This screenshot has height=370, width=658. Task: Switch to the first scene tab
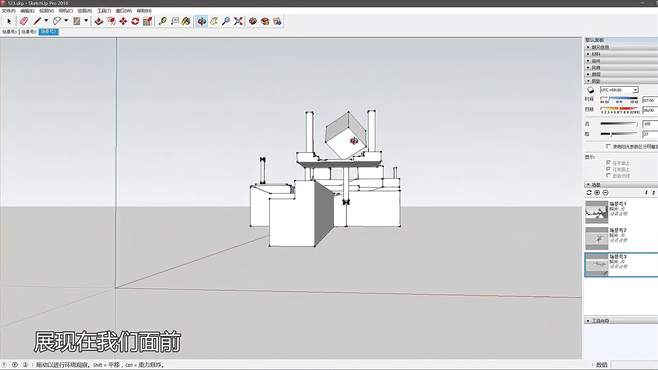click(10, 32)
